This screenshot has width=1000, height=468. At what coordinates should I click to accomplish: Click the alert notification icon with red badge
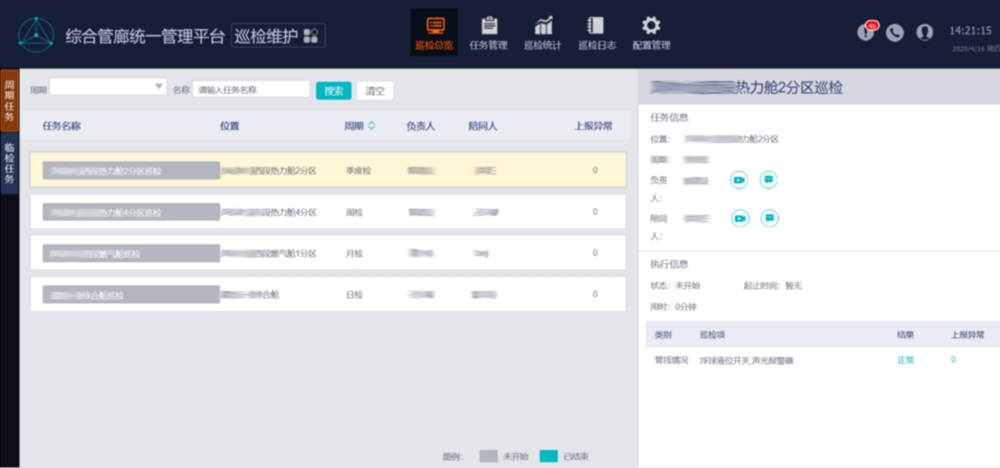(866, 32)
